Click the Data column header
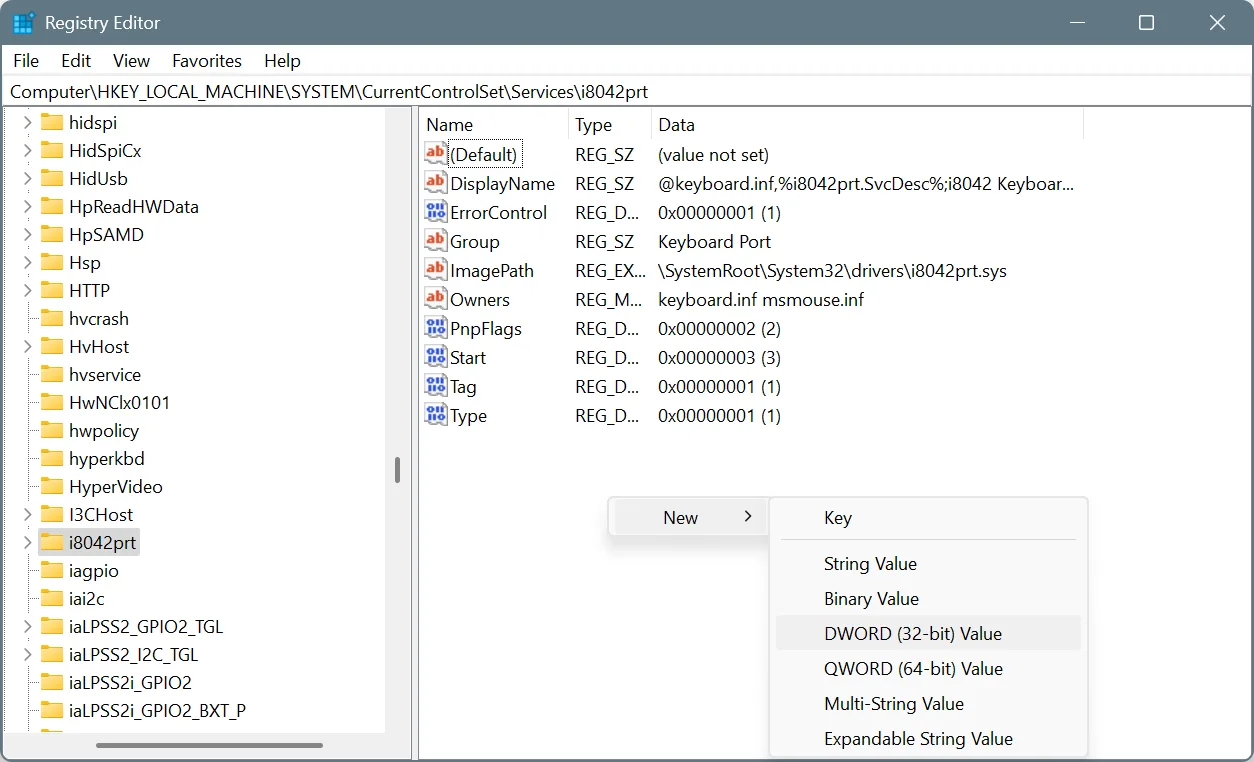 tap(868, 125)
